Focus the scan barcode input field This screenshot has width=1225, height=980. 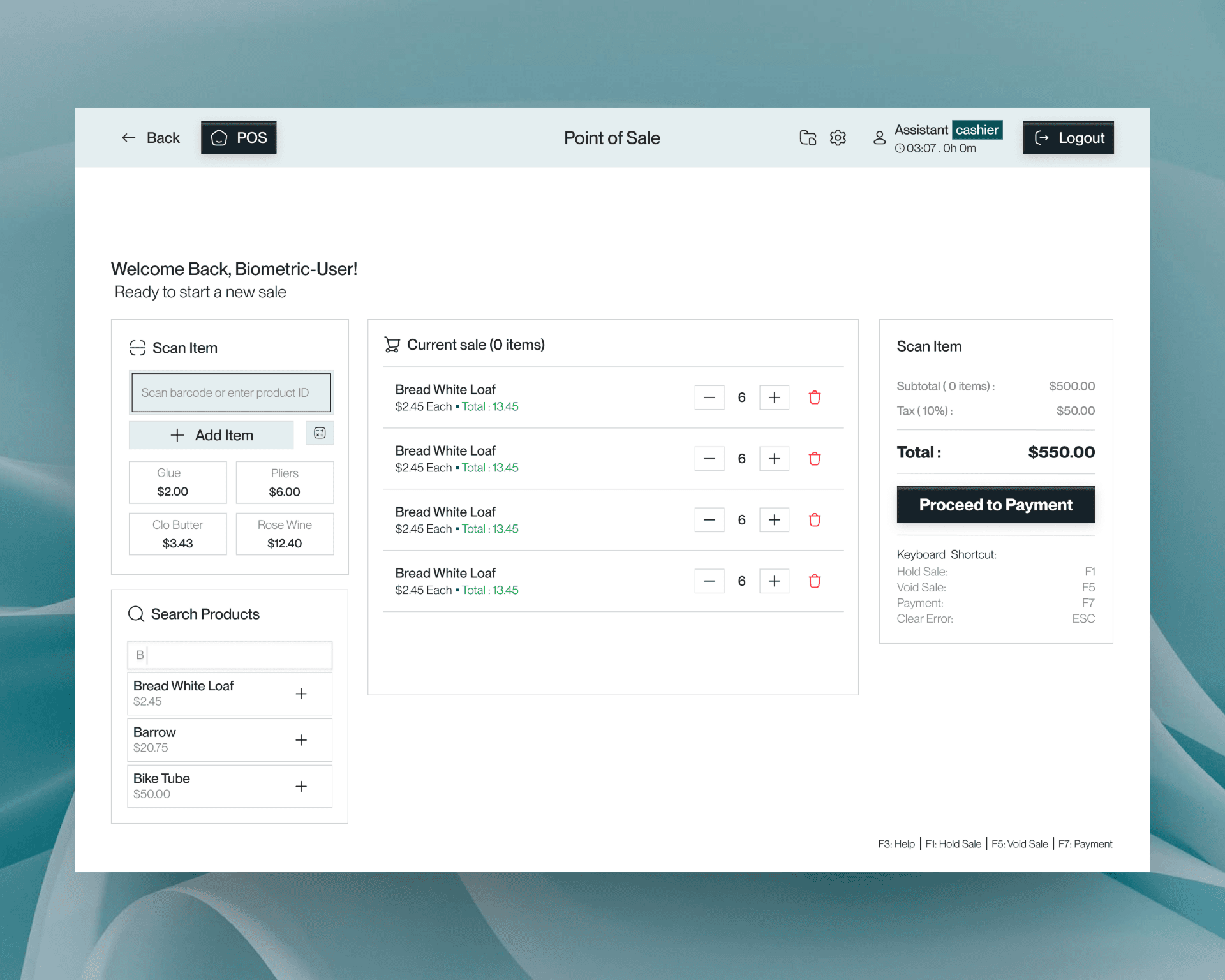pyautogui.click(x=231, y=393)
